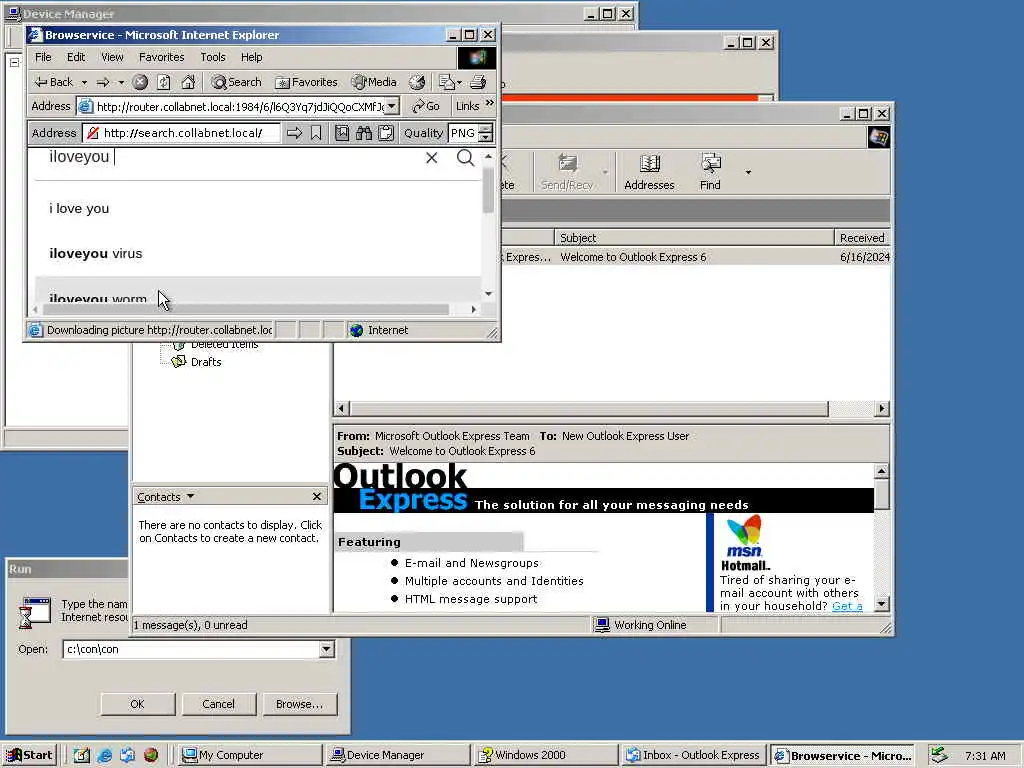Close the Contacts pane
This screenshot has height=768, width=1024.
[317, 497]
